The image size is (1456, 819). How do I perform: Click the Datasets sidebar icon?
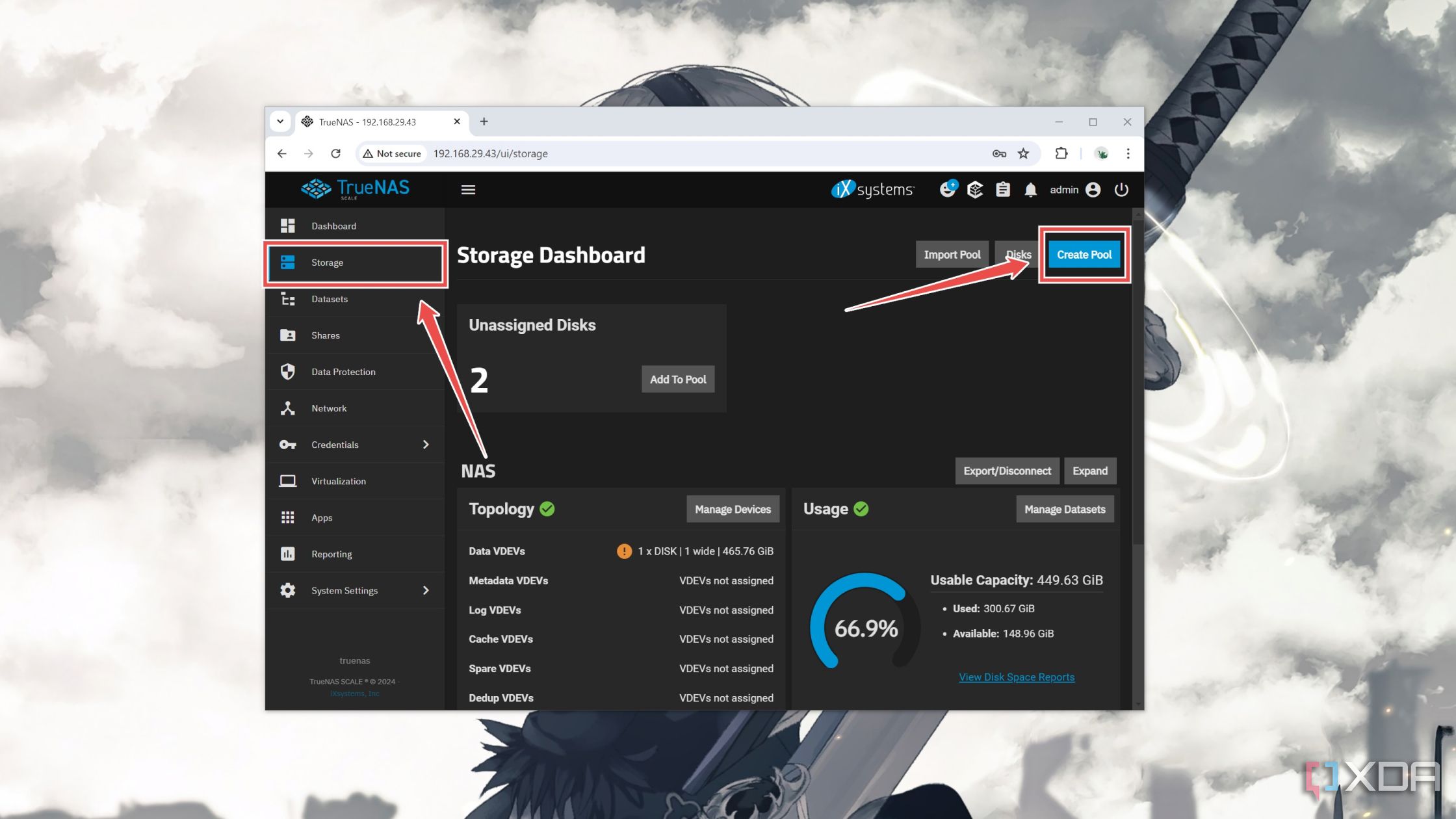(287, 298)
